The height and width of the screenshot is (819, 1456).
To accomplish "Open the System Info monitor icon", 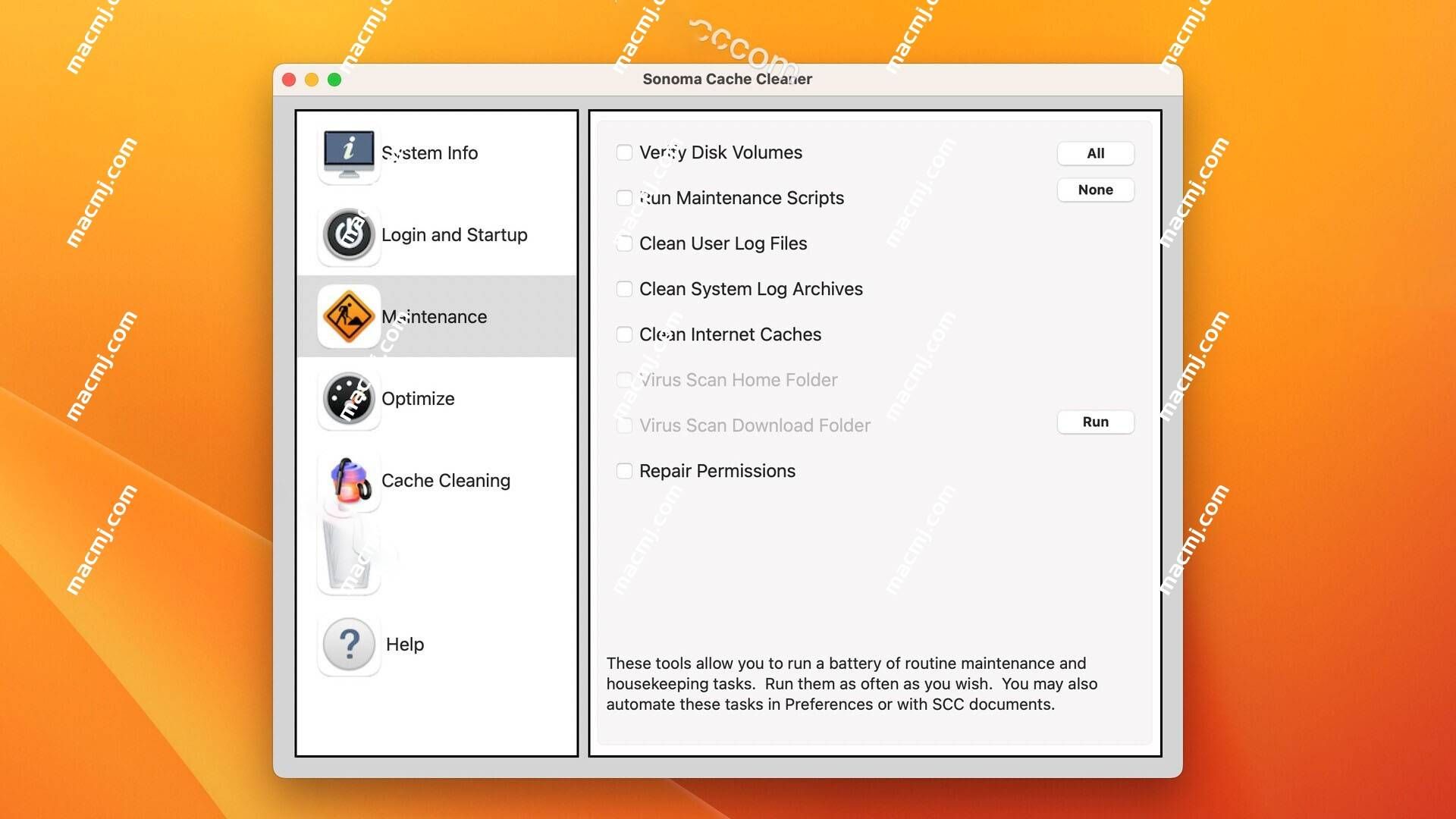I will point(349,152).
